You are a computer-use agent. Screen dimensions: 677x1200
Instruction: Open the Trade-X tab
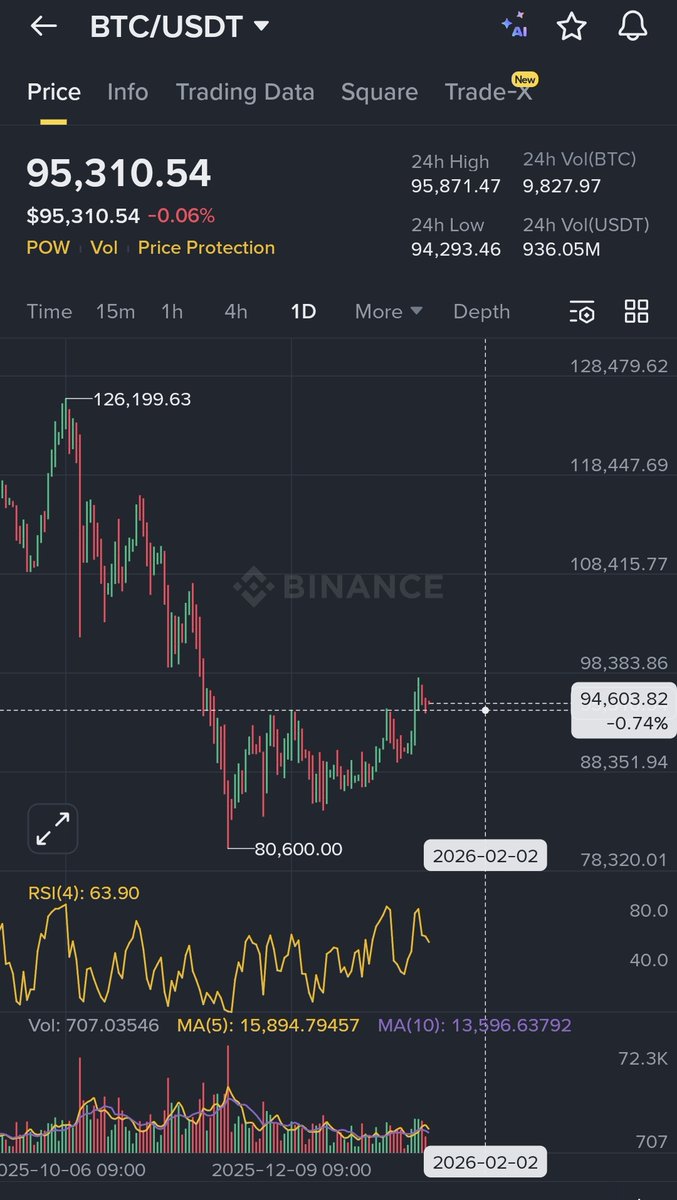[489, 92]
